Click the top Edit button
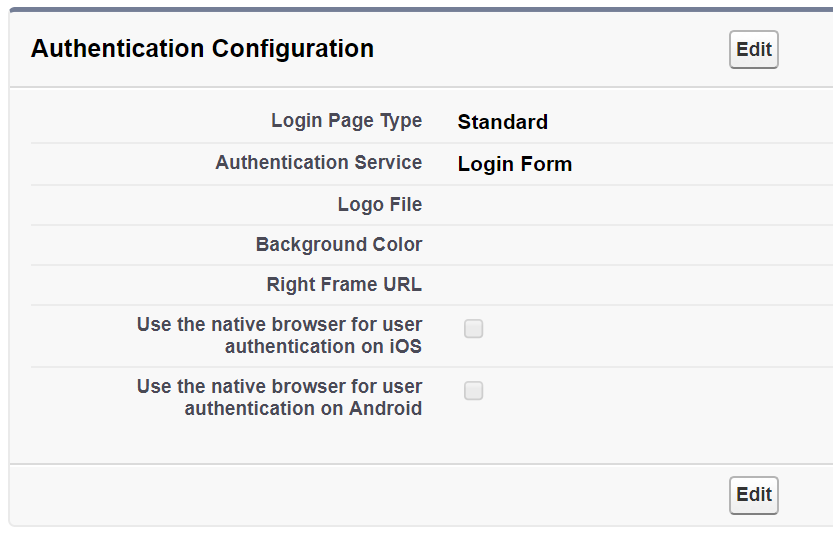 click(753, 50)
